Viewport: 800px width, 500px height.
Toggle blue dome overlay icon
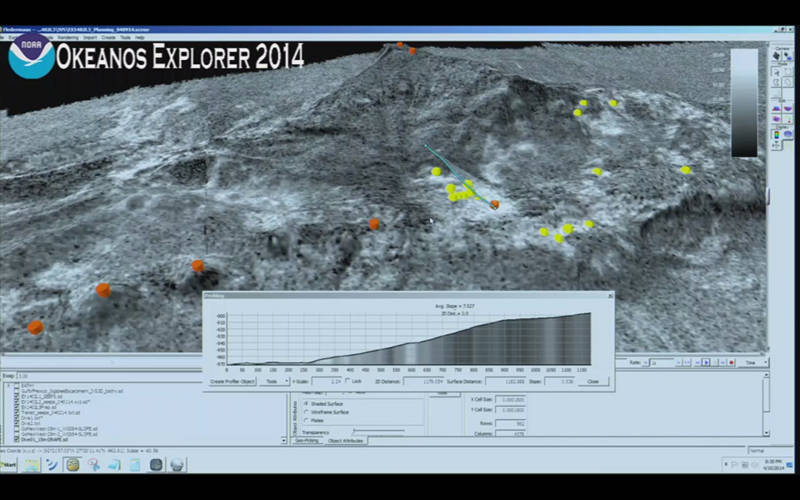click(788, 133)
